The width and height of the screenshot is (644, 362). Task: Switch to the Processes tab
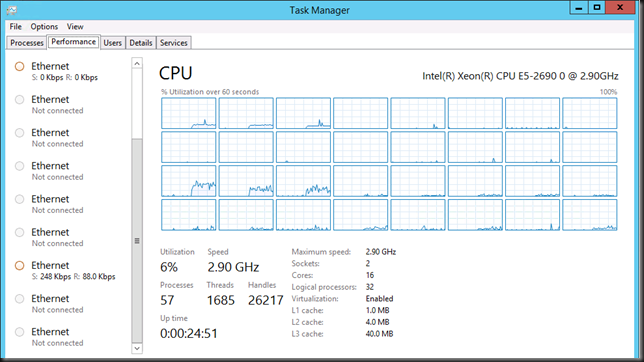pyautogui.click(x=27, y=43)
